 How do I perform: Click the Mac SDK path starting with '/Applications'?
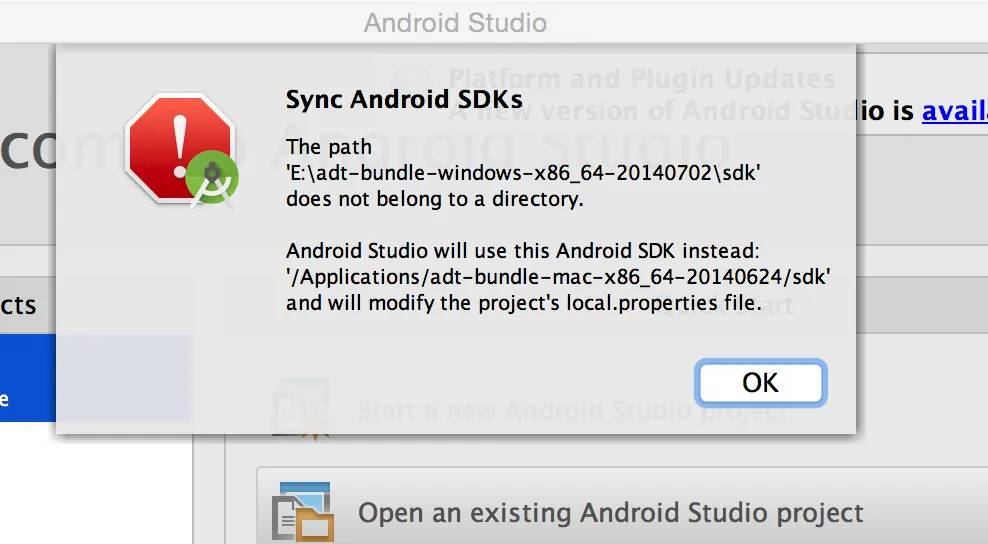point(558,277)
